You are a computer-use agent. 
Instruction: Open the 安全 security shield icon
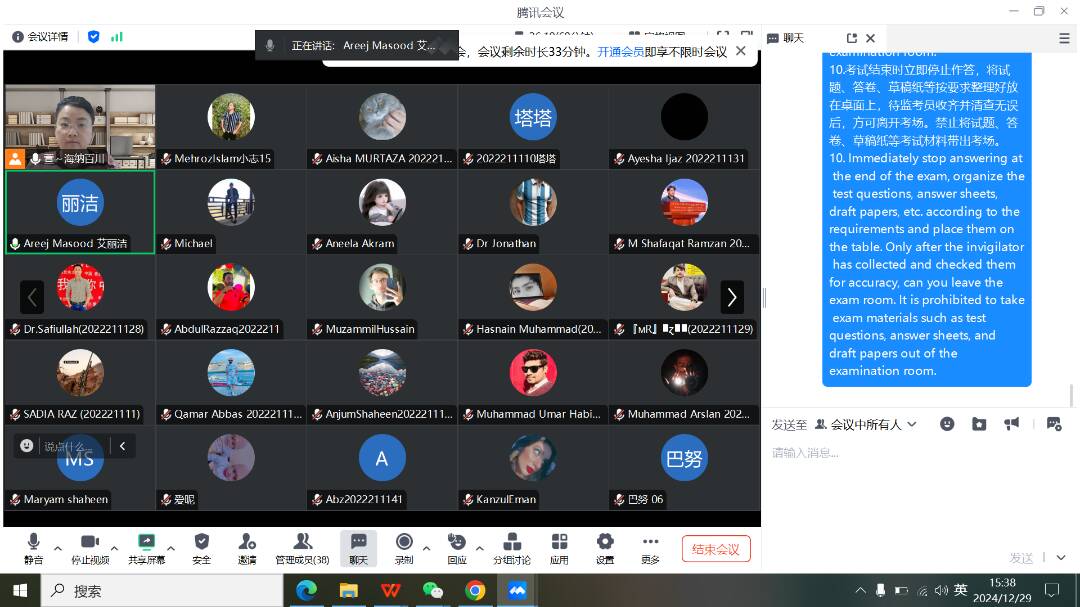(x=202, y=548)
